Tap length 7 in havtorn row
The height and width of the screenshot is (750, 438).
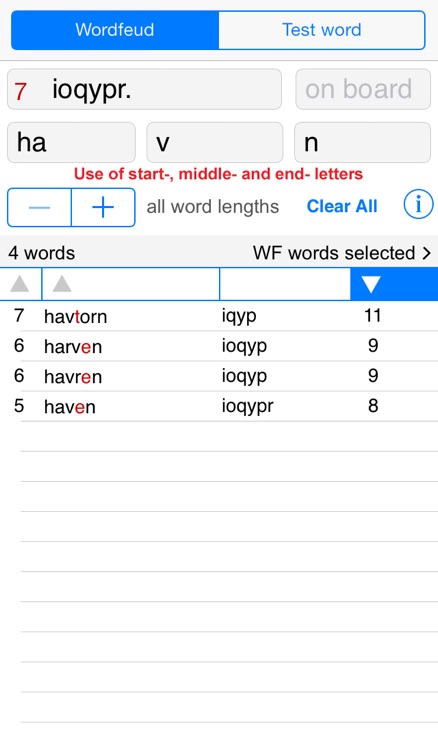[19, 316]
